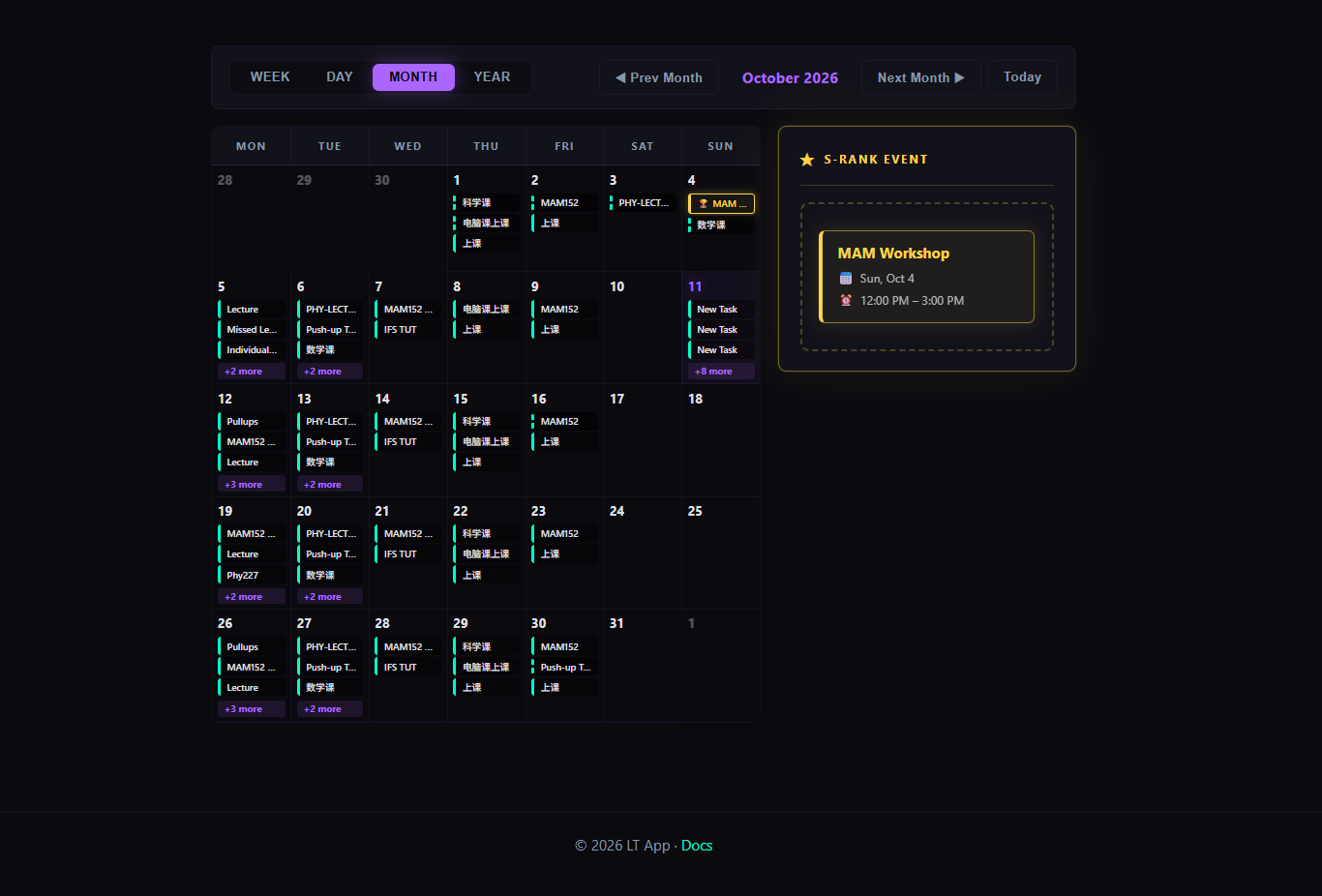Open Lecture event on Monday 26
Image resolution: width=1322 pixels, height=896 pixels.
coord(252,688)
